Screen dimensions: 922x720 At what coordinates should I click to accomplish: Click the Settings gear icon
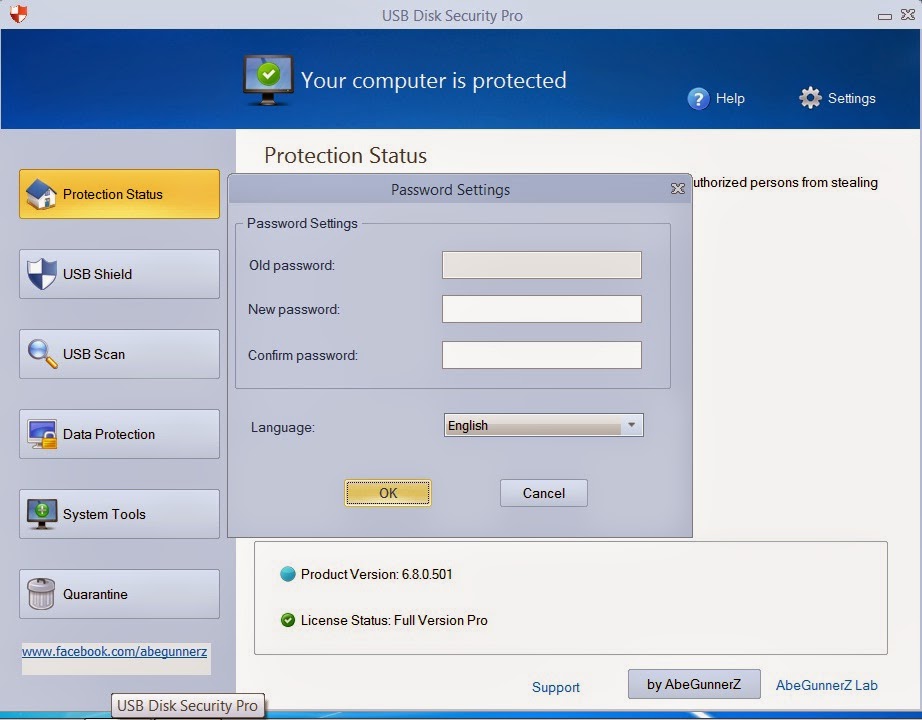[x=810, y=98]
